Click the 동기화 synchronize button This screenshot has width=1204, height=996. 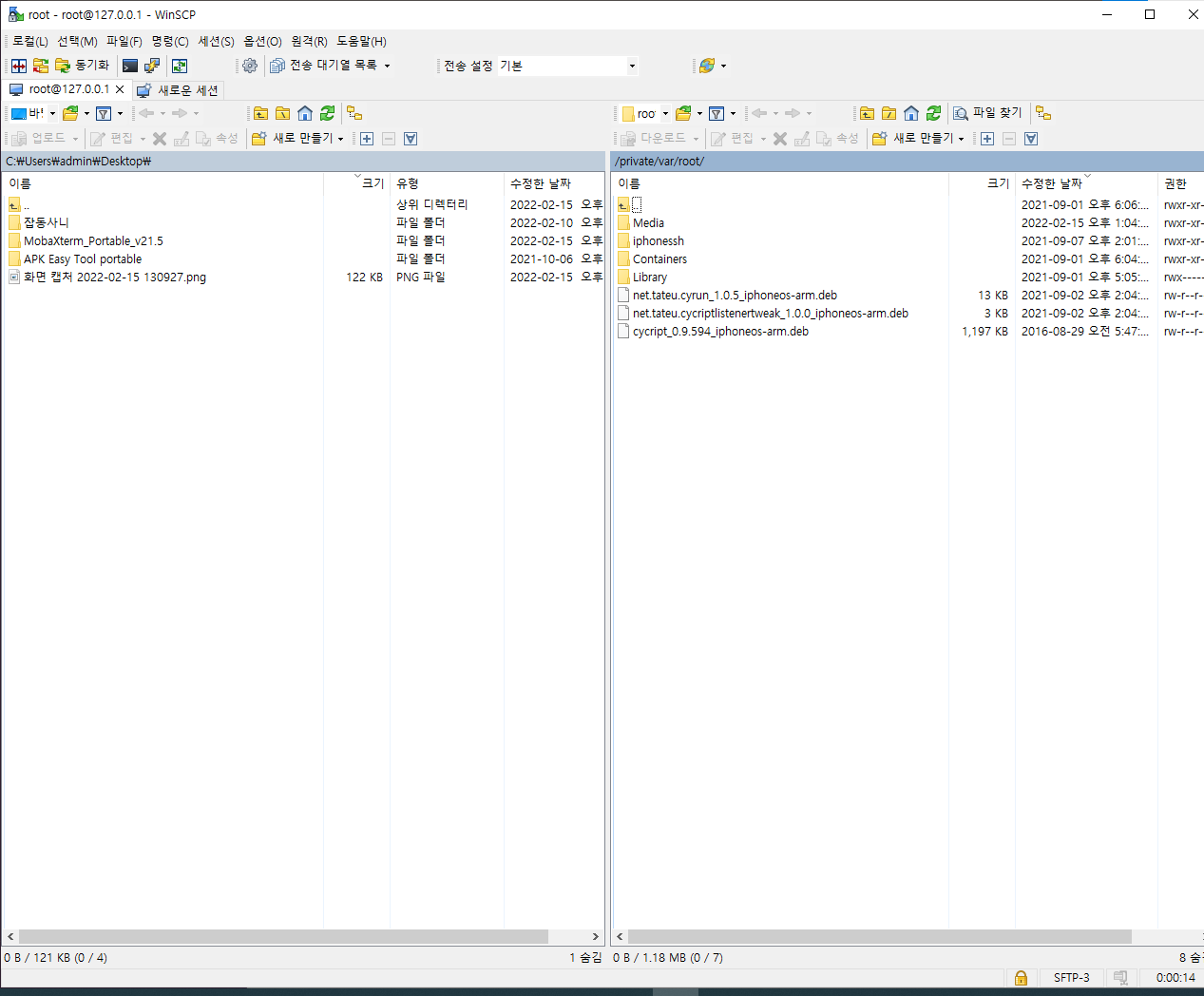(82, 66)
